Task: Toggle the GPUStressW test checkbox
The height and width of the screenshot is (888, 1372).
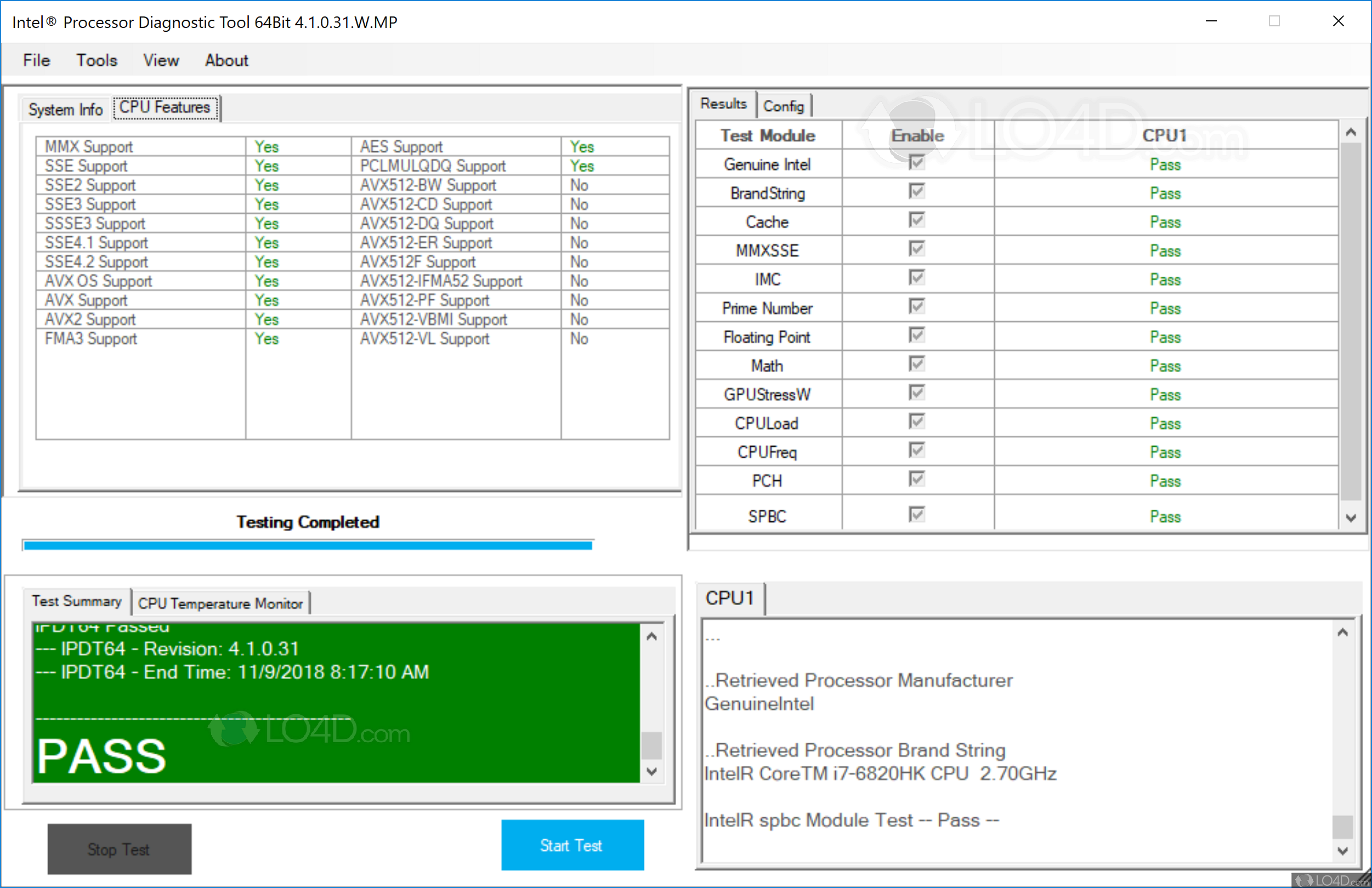Action: click(917, 392)
